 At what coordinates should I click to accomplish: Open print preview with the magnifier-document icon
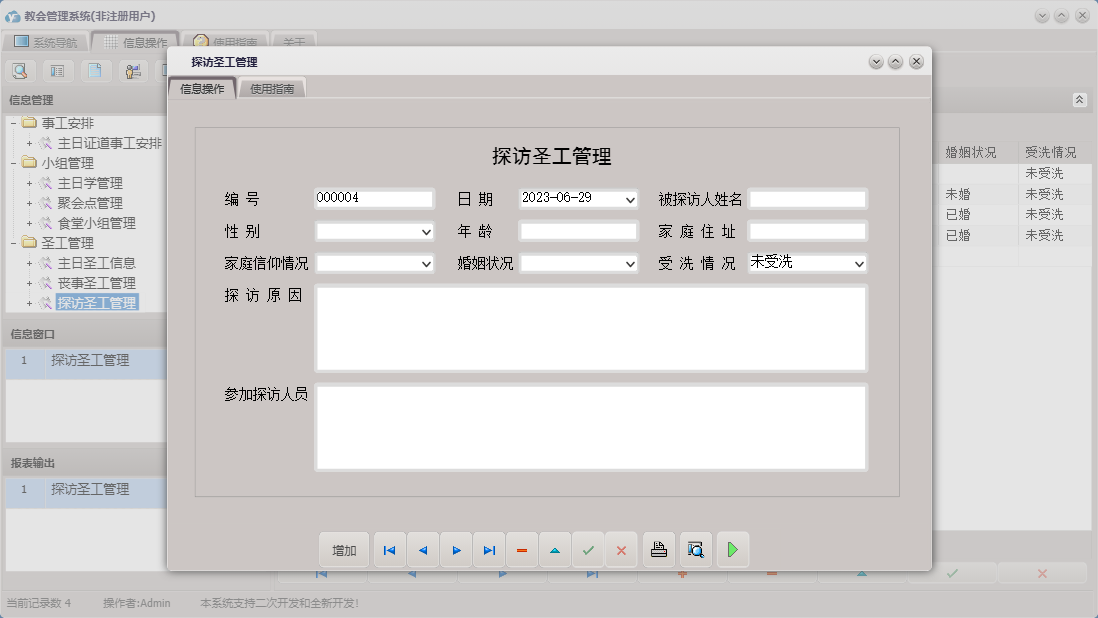(x=694, y=549)
